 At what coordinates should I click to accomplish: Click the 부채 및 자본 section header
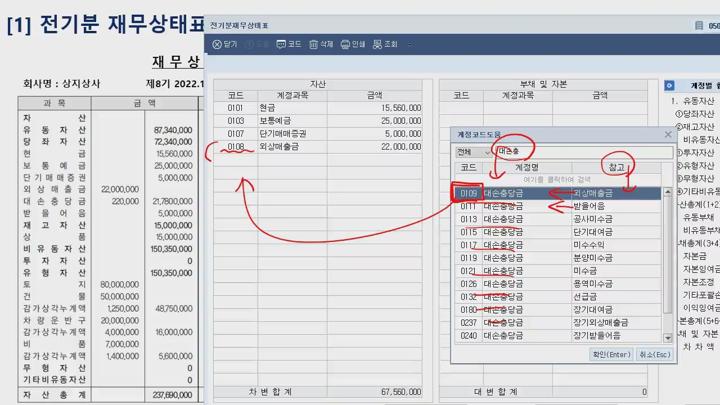tap(543, 84)
